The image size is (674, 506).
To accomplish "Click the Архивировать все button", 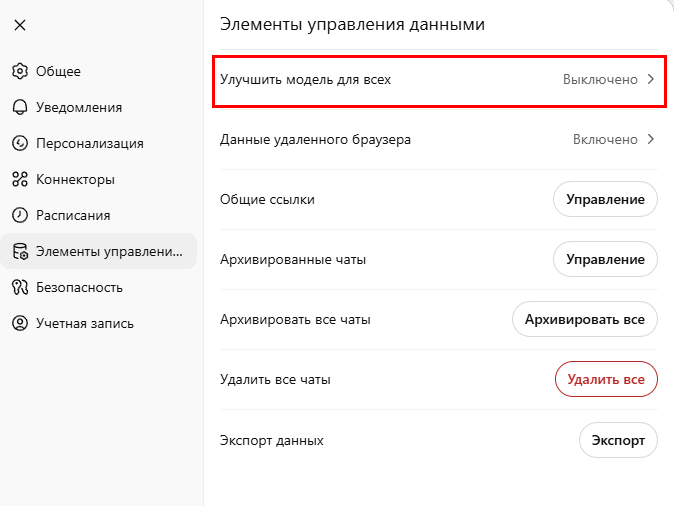I will [585, 319].
